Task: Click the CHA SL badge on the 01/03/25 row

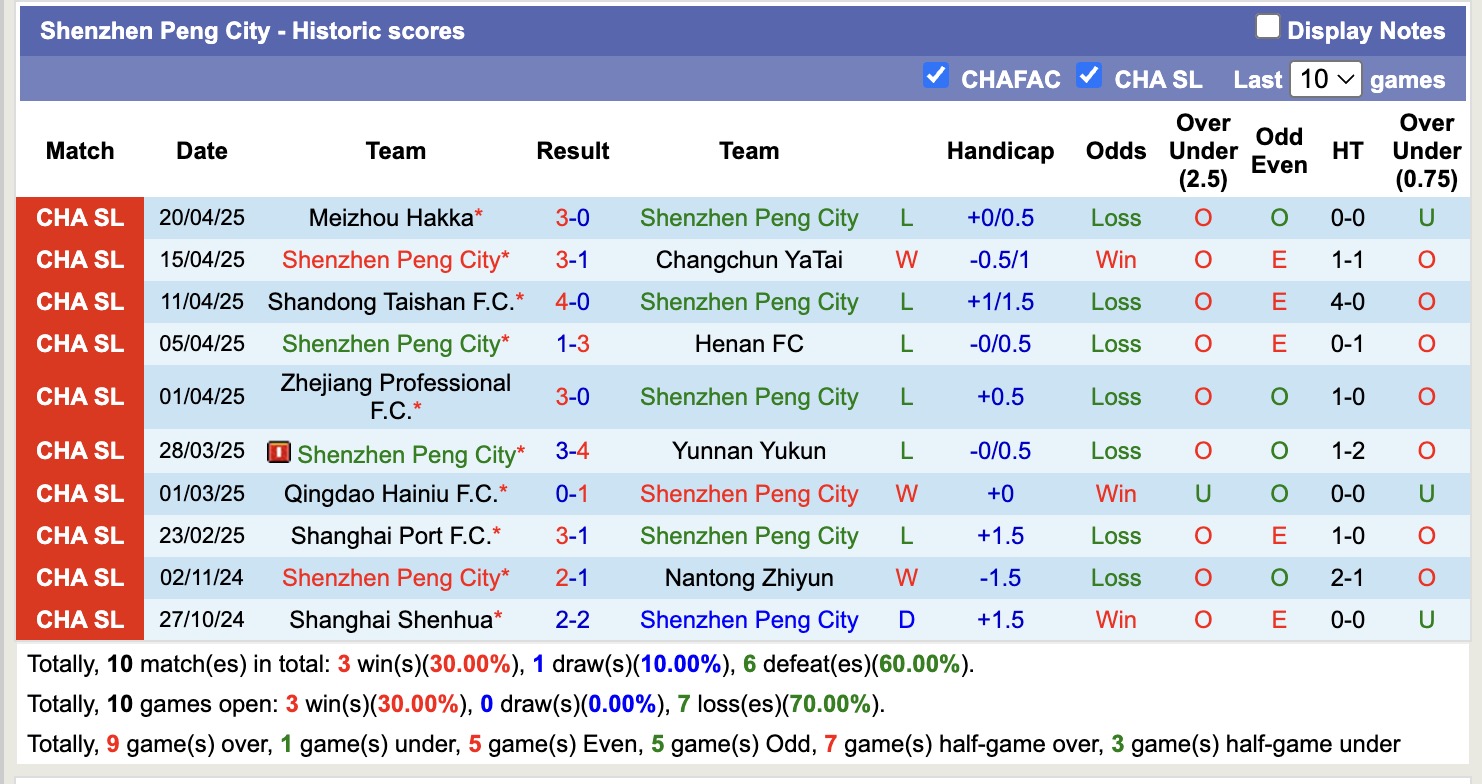Action: [79, 493]
